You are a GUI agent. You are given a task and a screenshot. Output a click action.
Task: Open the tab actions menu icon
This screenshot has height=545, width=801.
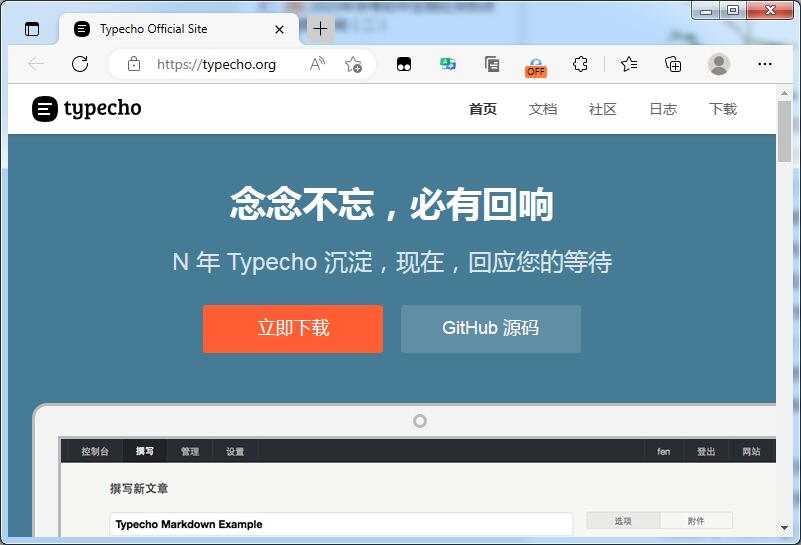pyautogui.click(x=32, y=29)
